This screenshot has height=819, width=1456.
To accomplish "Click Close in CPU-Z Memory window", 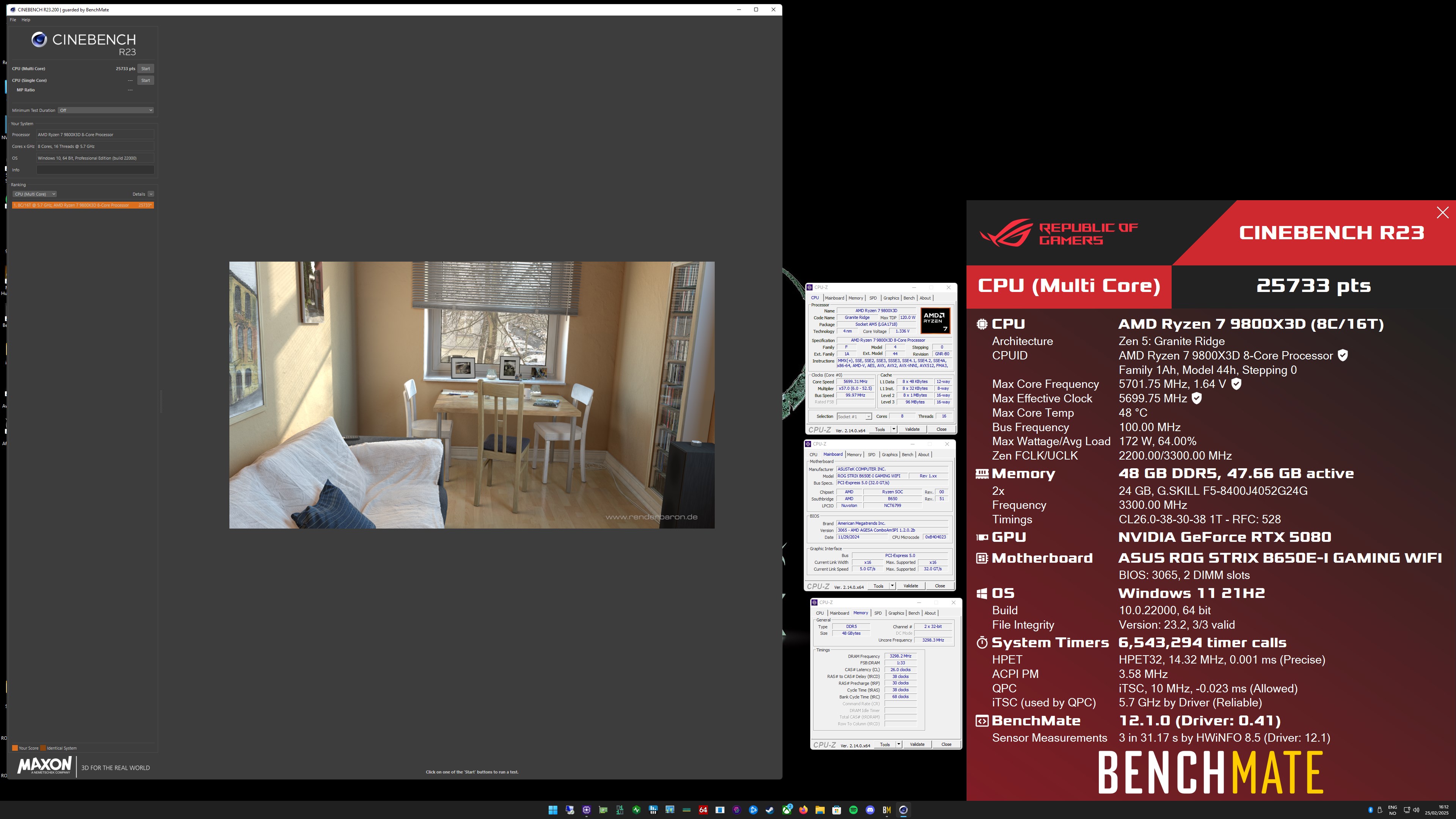I will pyautogui.click(x=946, y=744).
